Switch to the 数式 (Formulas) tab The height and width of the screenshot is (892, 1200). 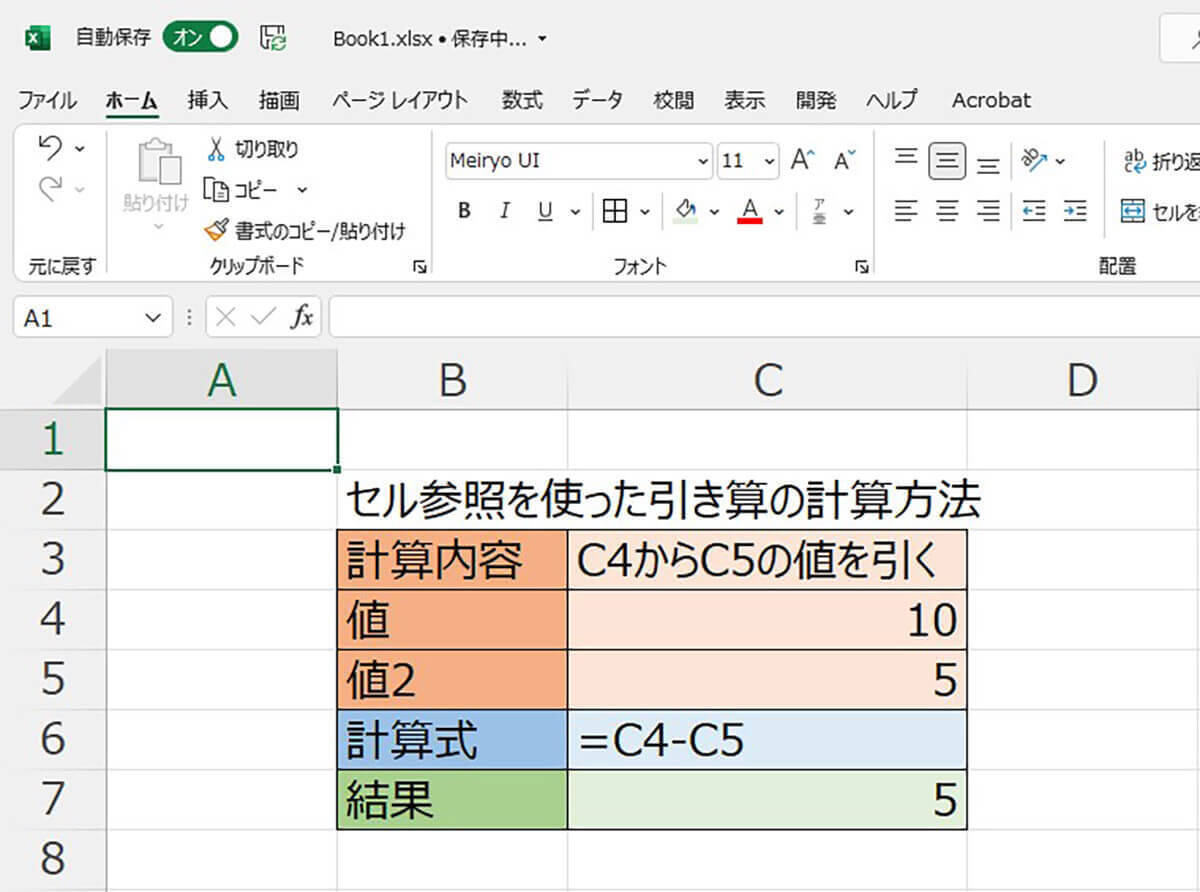tap(522, 100)
